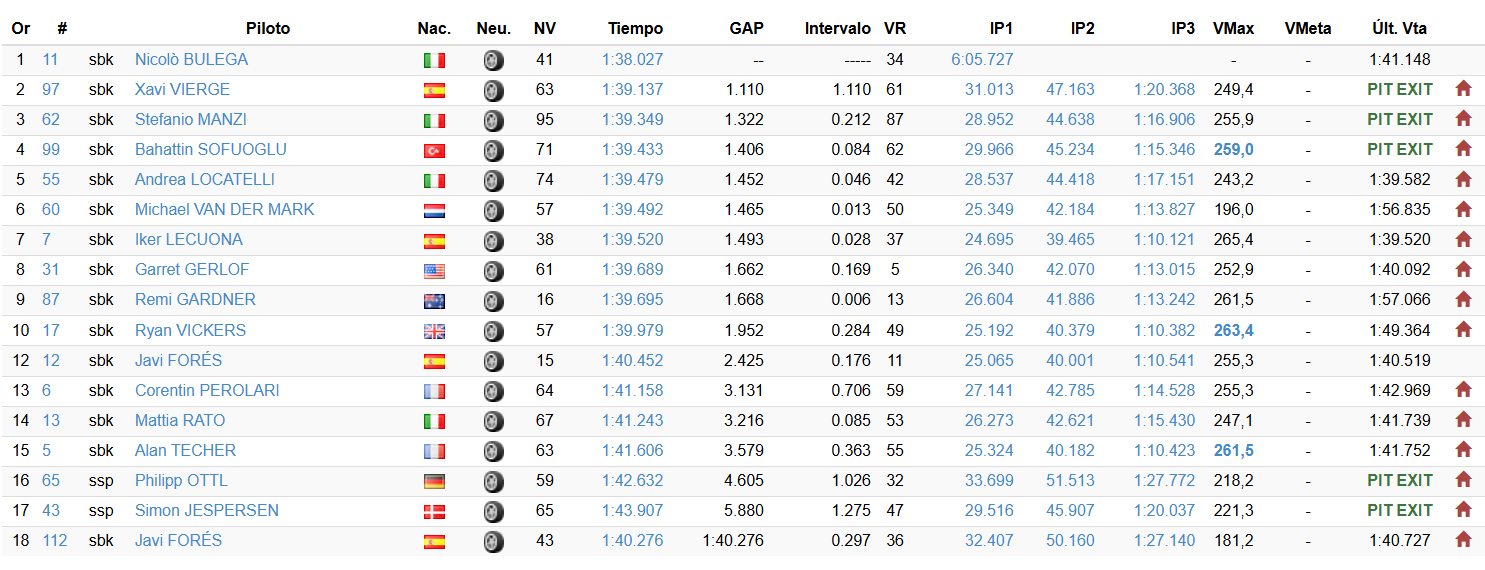
Task: Click the home icon in Ryan VICKERS's row
Action: point(1463,330)
